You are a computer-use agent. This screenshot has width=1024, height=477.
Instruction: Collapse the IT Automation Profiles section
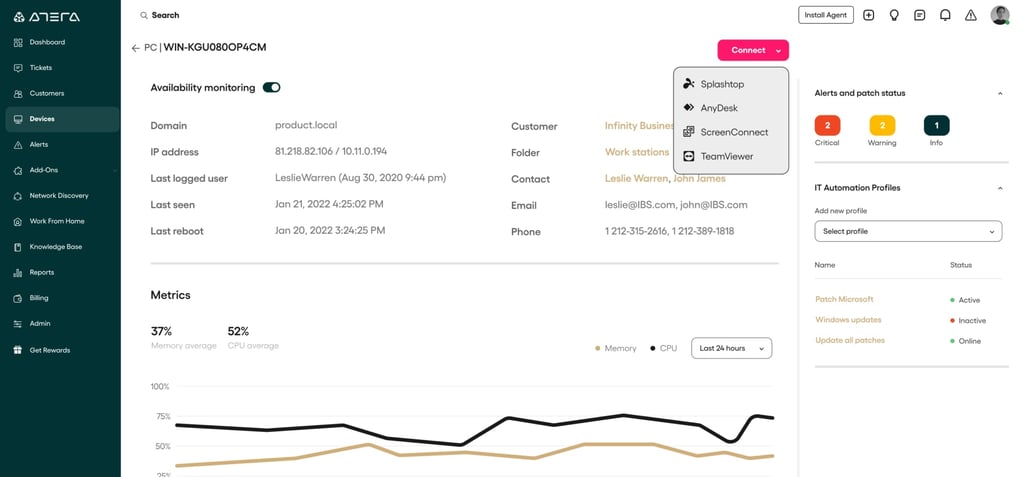point(1000,188)
